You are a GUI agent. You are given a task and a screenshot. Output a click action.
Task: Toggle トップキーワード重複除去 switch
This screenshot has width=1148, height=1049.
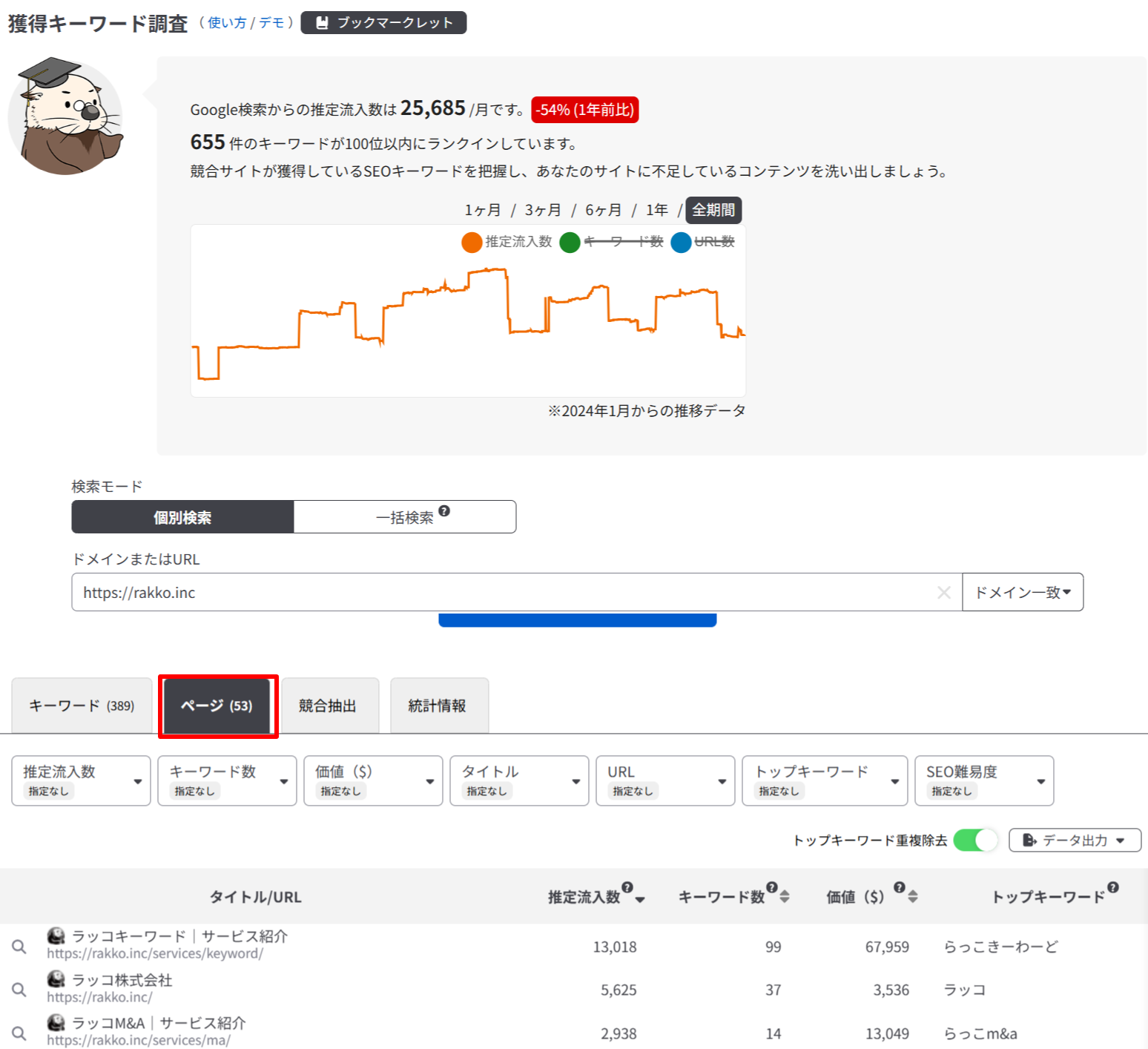pos(975,840)
